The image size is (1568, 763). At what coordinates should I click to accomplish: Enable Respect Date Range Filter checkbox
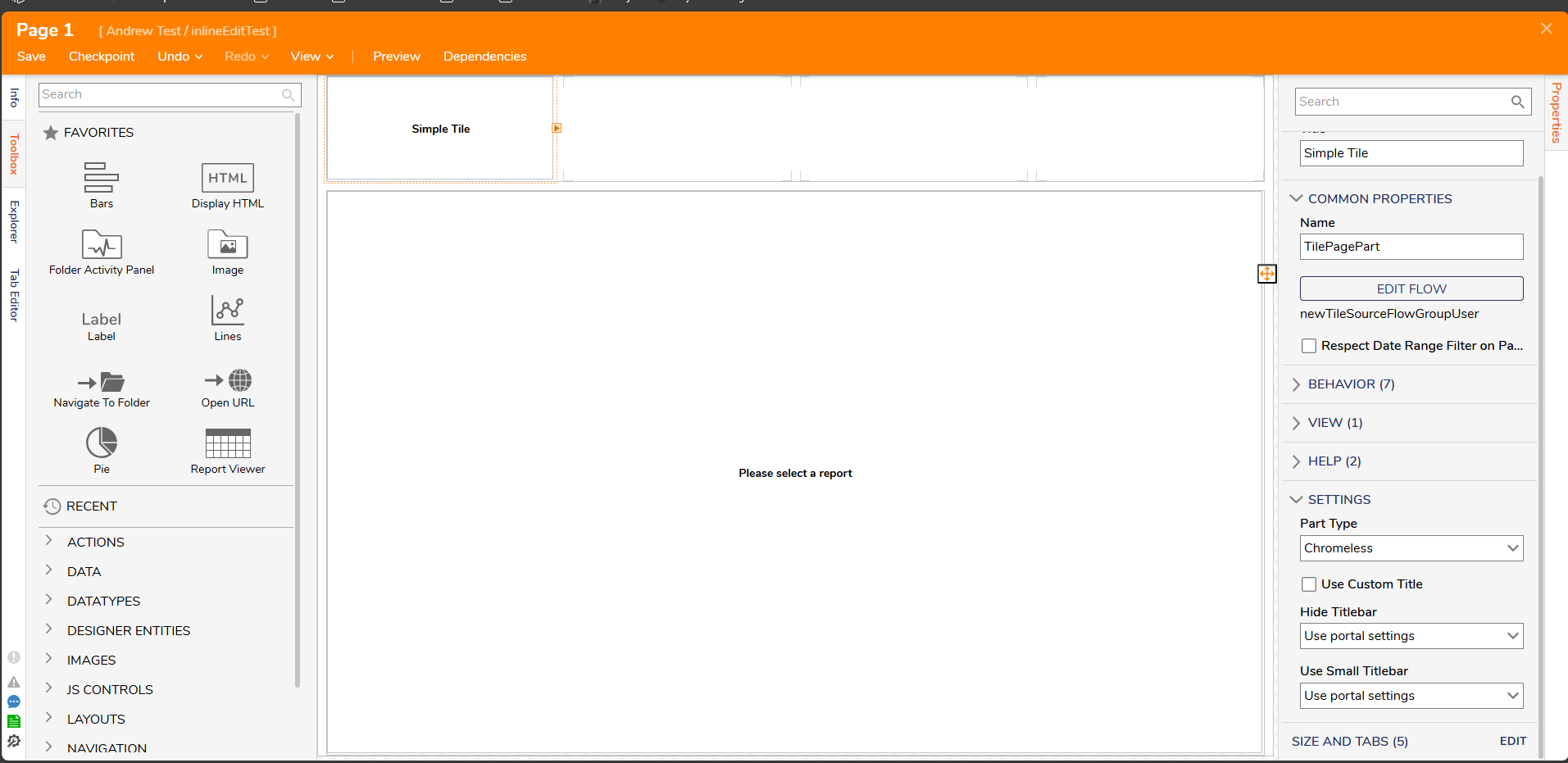point(1309,346)
